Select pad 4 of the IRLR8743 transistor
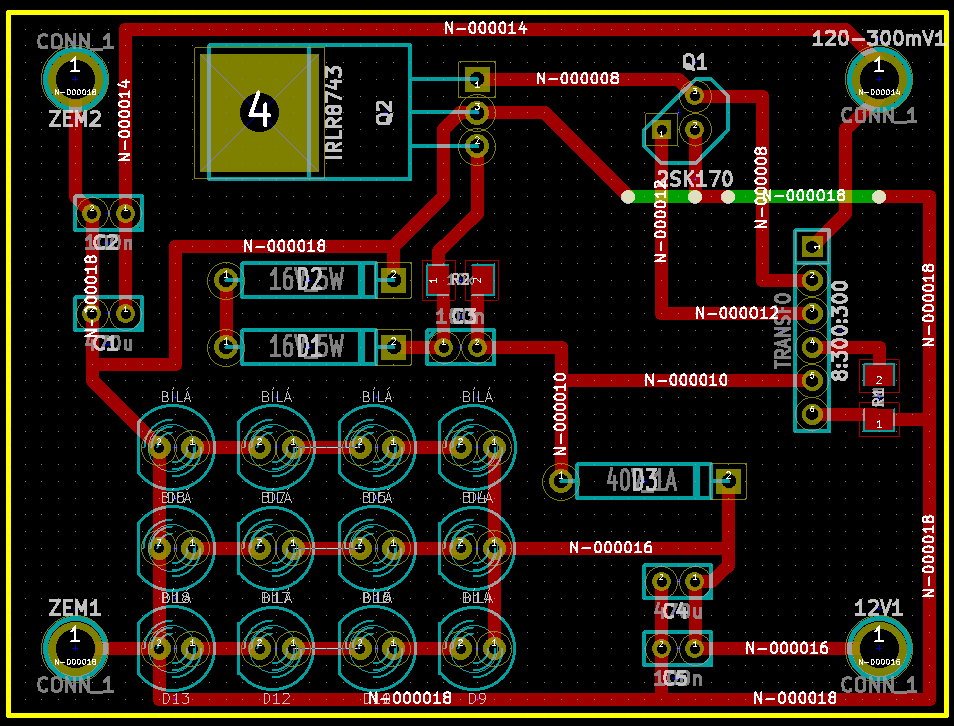Screen dimensions: 954x726 point(260,111)
